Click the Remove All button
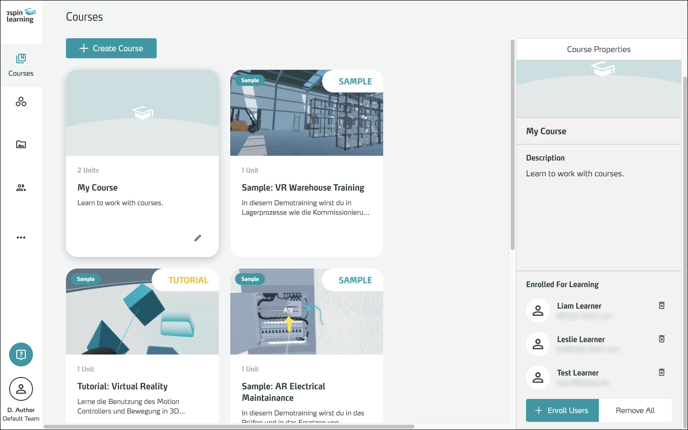688x430 pixels. point(635,410)
